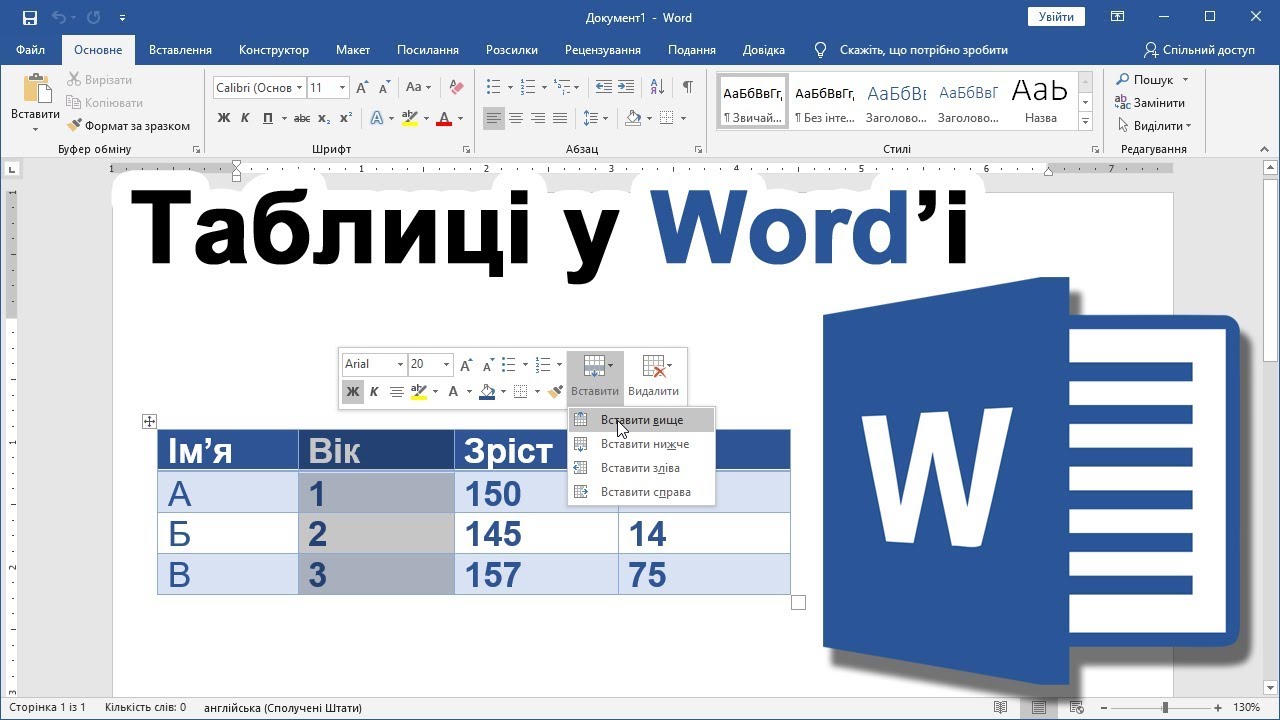This screenshot has height=720, width=1280.
Task: Center-align text using the ribbon
Action: [516, 118]
